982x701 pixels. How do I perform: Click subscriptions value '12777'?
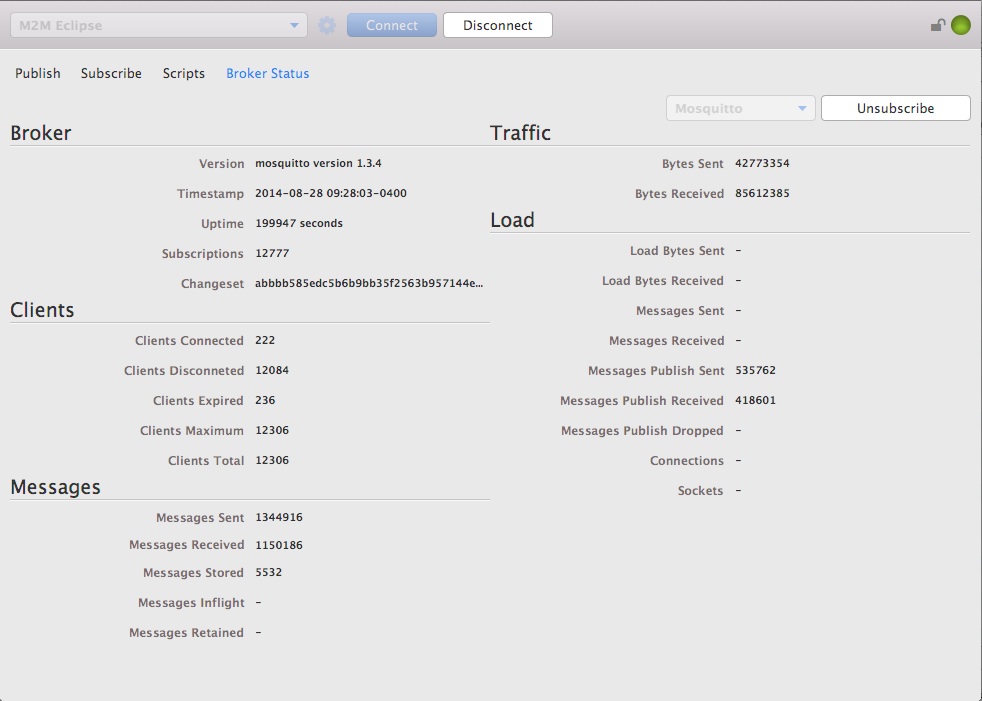pos(272,253)
